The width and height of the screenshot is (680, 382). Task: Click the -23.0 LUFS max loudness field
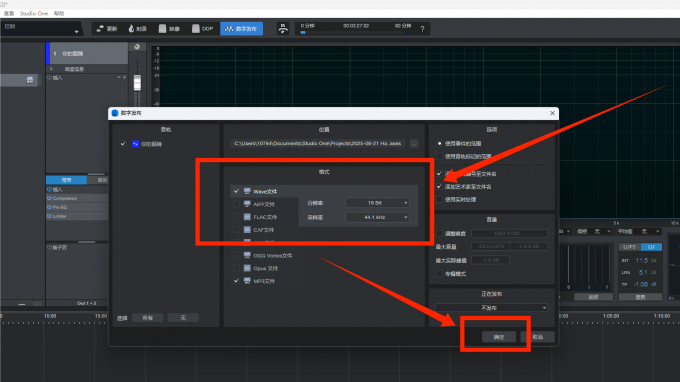click(x=490, y=246)
